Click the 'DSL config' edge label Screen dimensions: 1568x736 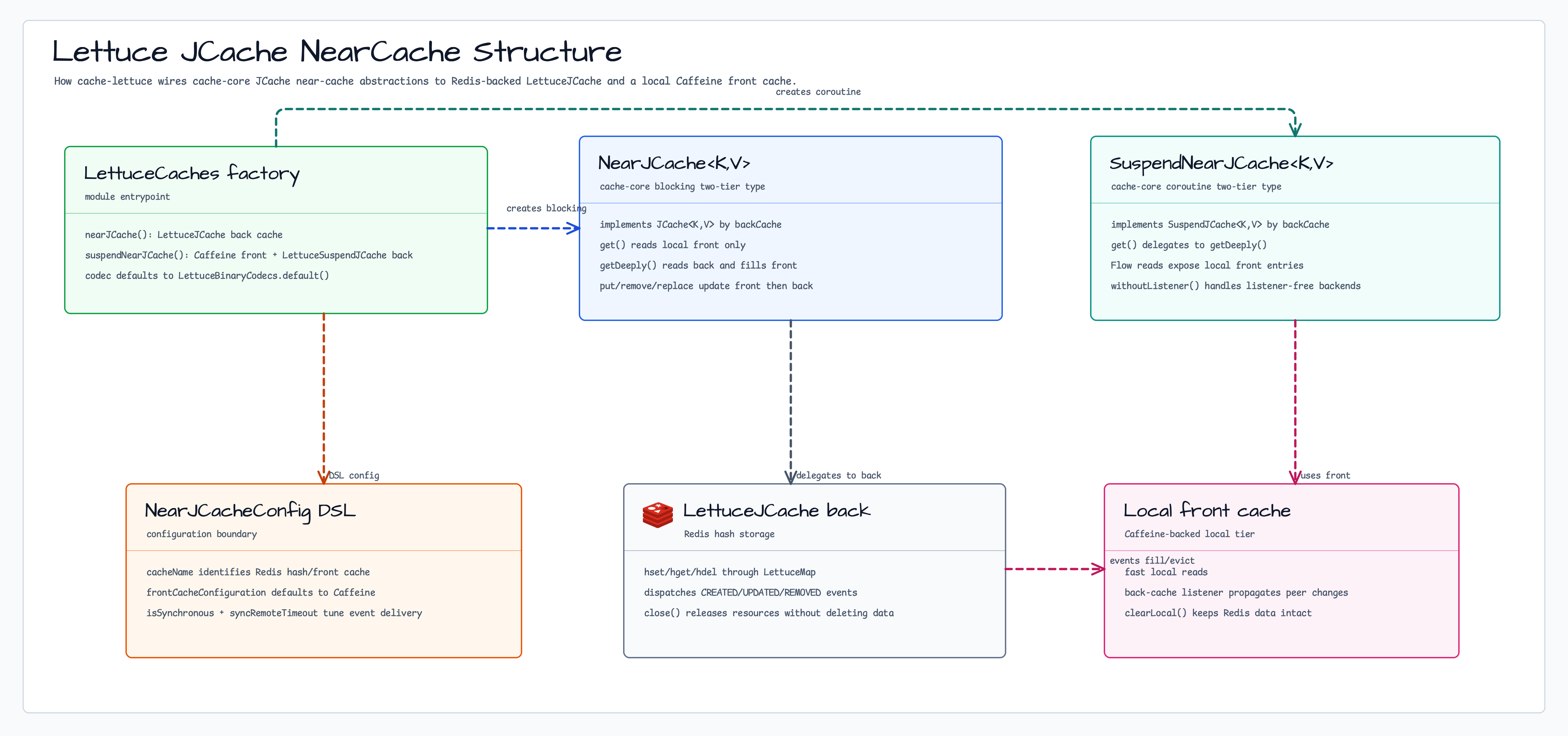[x=354, y=476]
